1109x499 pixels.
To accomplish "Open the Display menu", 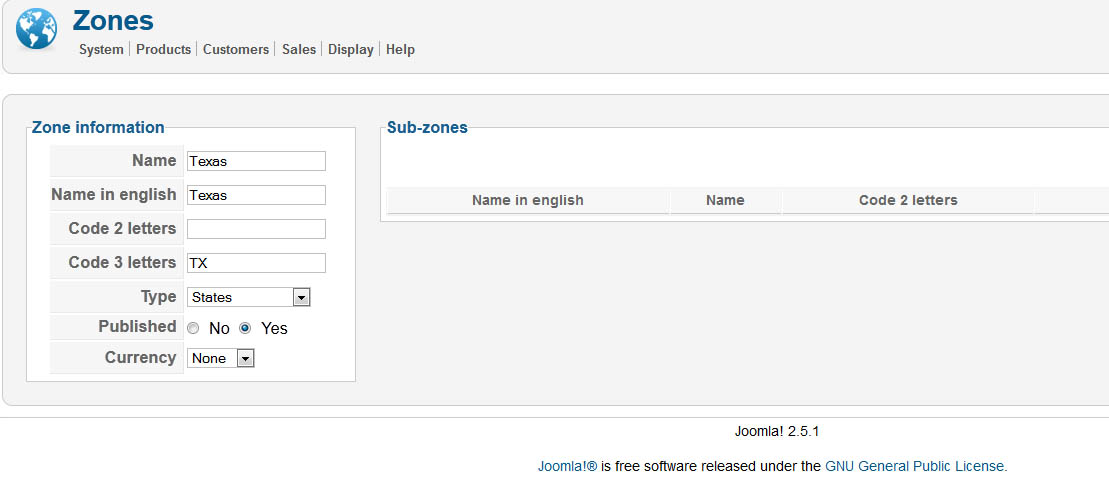I will tap(351, 49).
